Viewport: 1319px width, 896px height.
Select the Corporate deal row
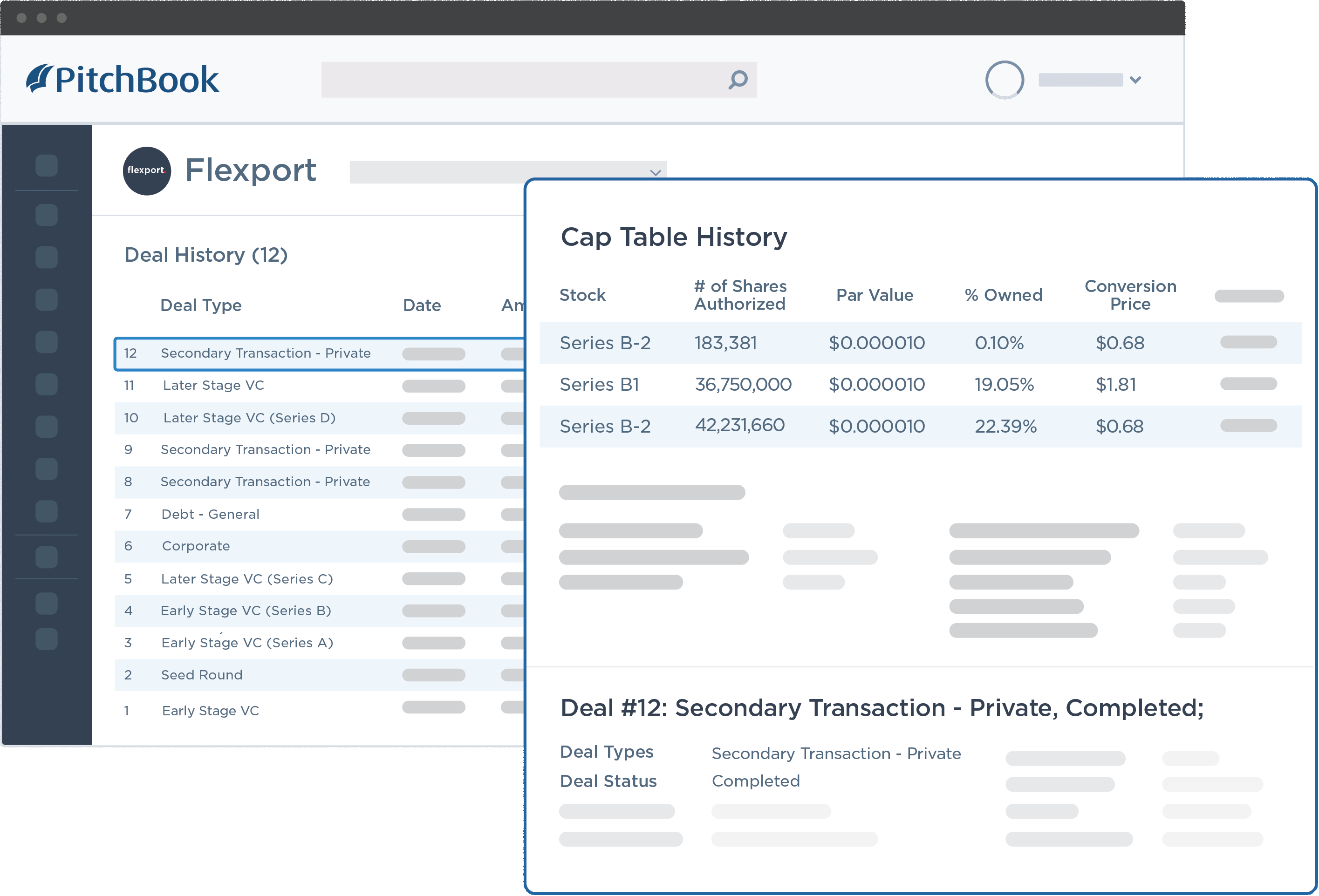(319, 546)
